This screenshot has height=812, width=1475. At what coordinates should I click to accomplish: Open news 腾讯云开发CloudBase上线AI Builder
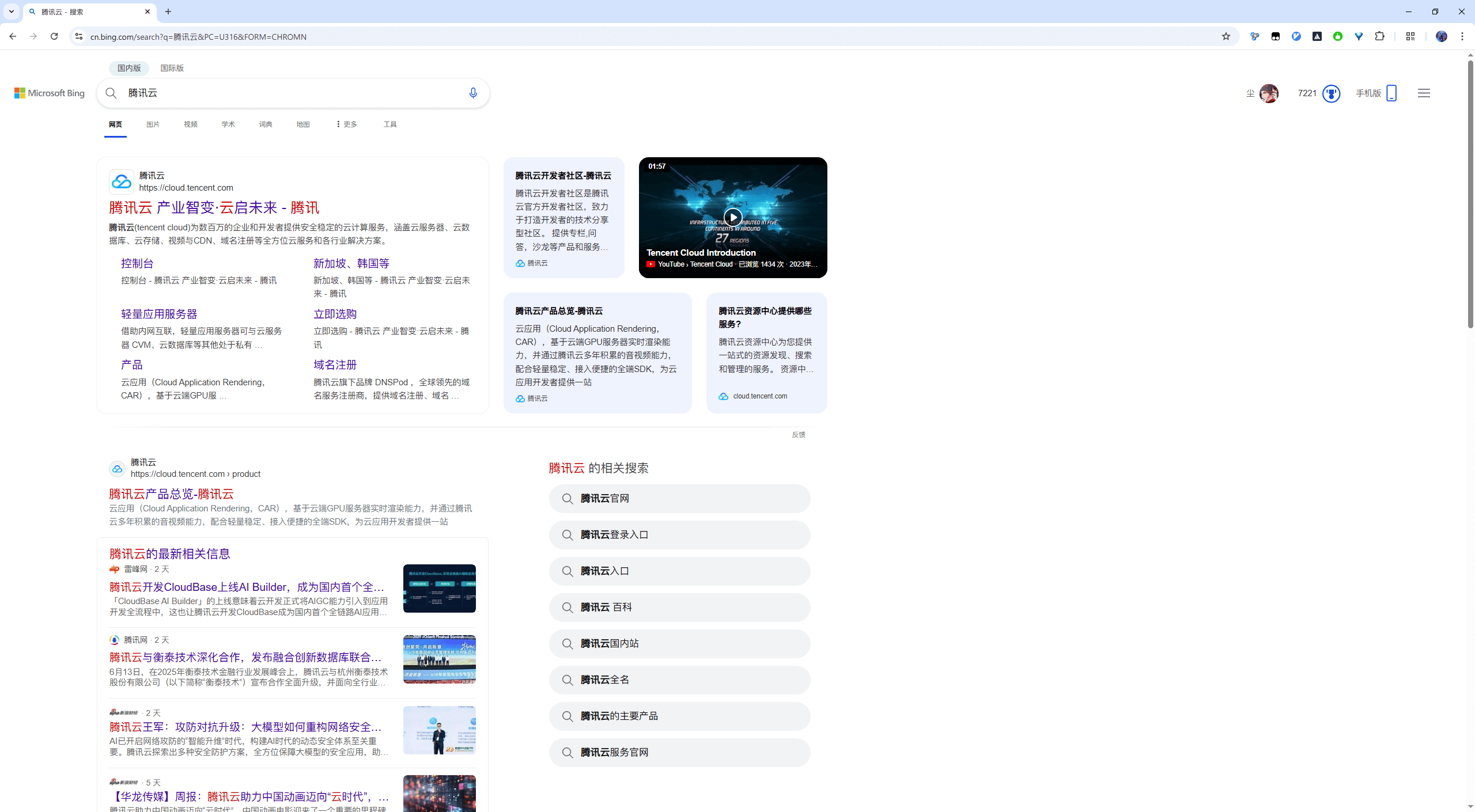tap(247, 587)
